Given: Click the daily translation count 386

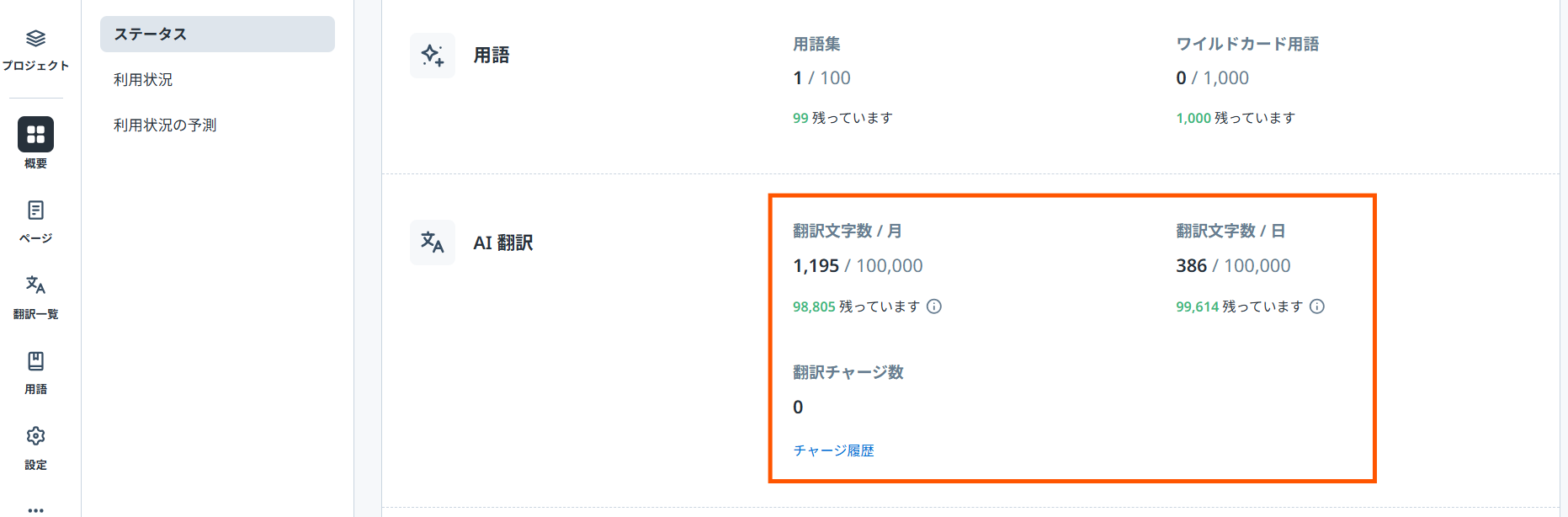Looking at the screenshot, I should click(x=1192, y=265).
